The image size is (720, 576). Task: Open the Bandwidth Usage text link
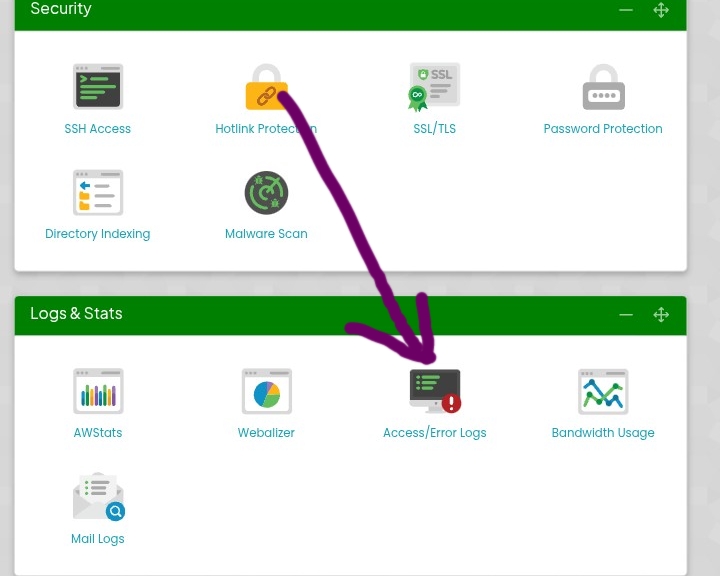(603, 433)
